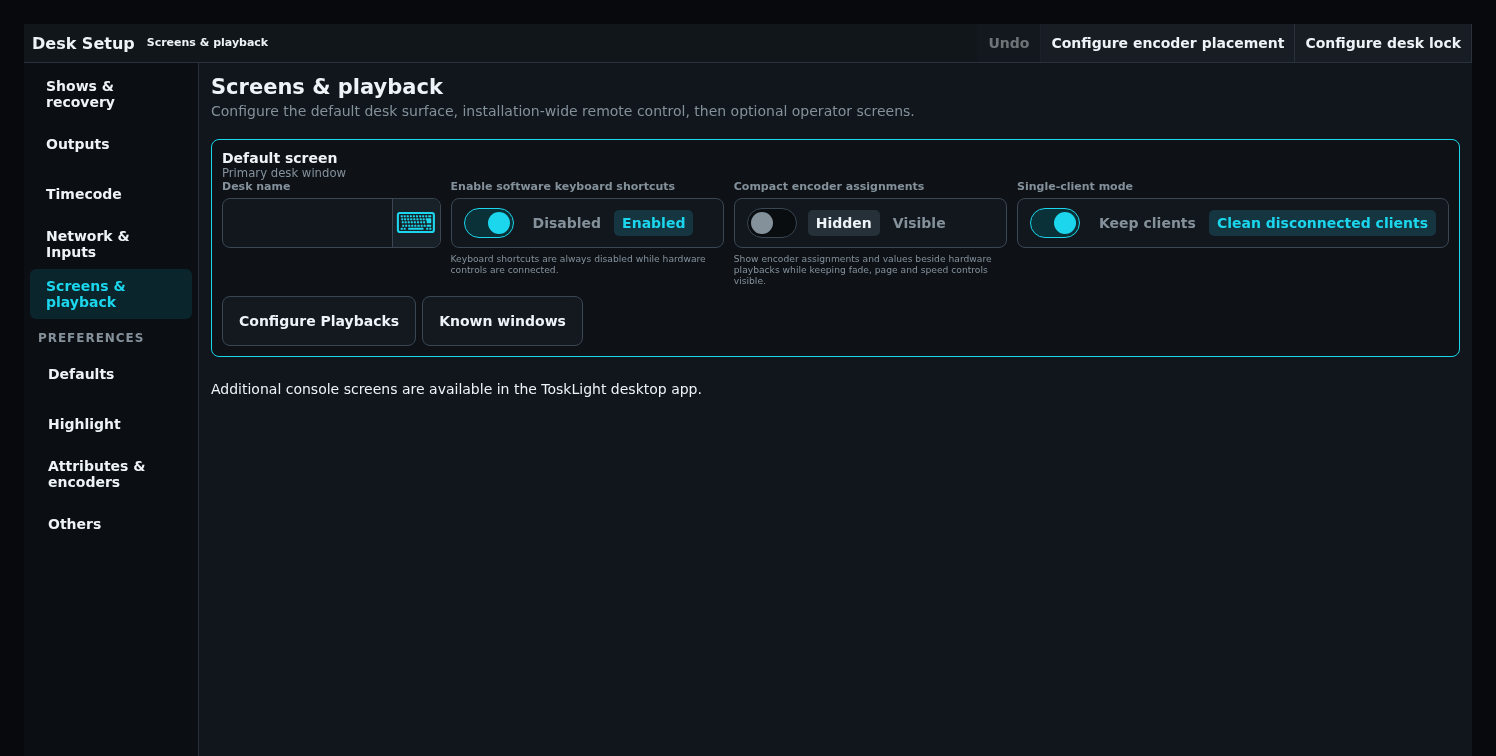
Task: Toggle the Single-client mode switch
Action: pos(1055,223)
